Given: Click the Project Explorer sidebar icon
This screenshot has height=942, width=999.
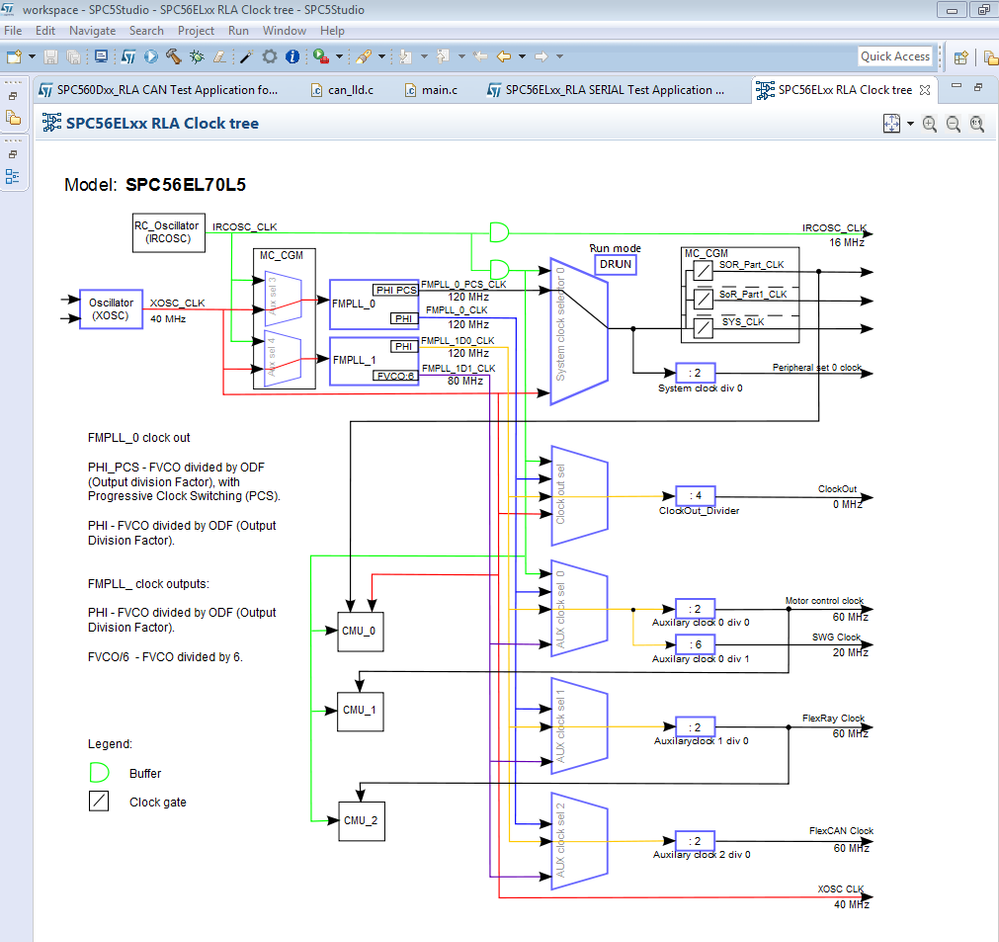Looking at the screenshot, I should pos(13,118).
